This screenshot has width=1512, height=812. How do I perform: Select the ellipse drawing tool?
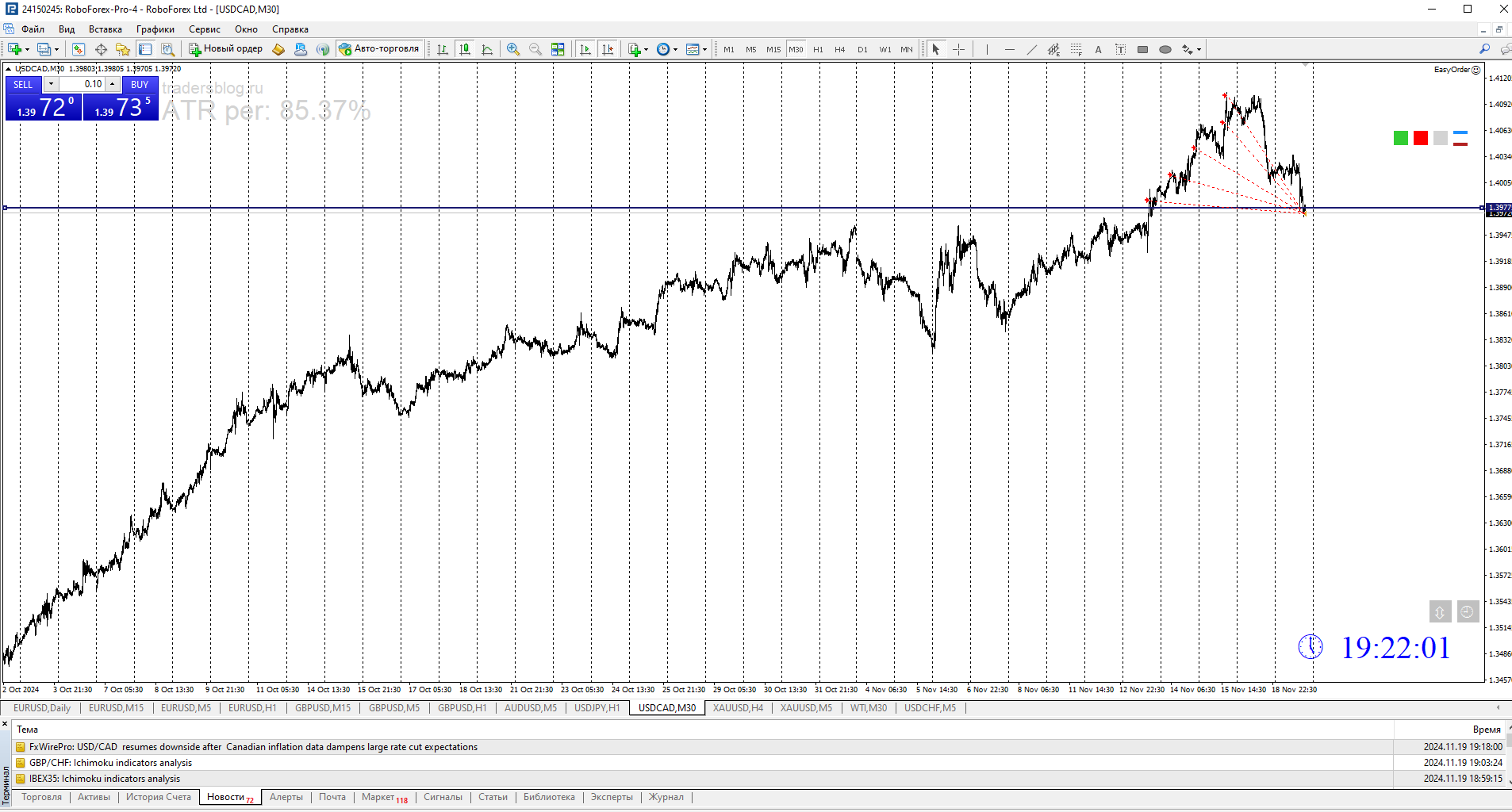pos(1165,49)
